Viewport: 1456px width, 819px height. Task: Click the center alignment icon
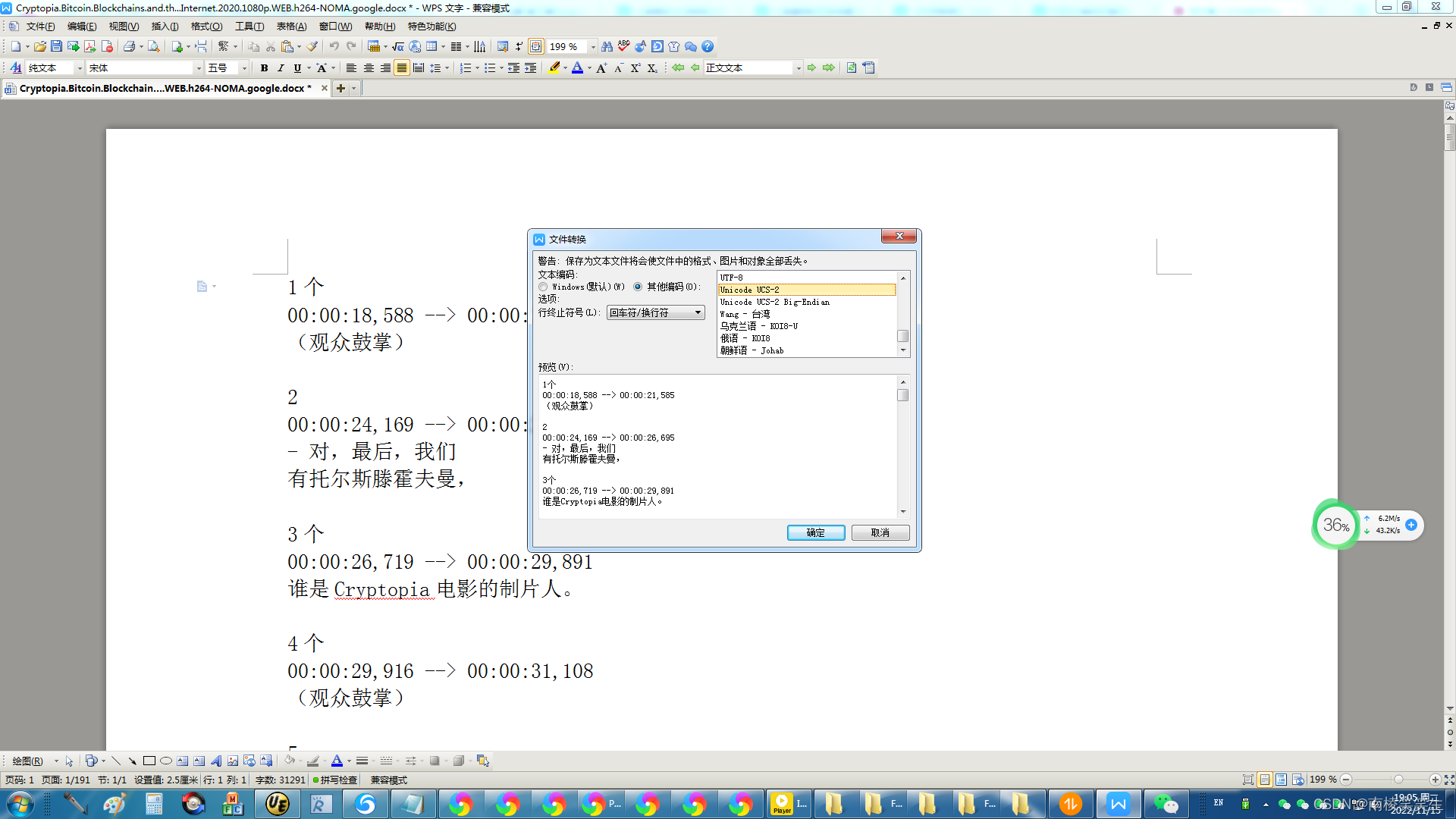click(x=369, y=67)
